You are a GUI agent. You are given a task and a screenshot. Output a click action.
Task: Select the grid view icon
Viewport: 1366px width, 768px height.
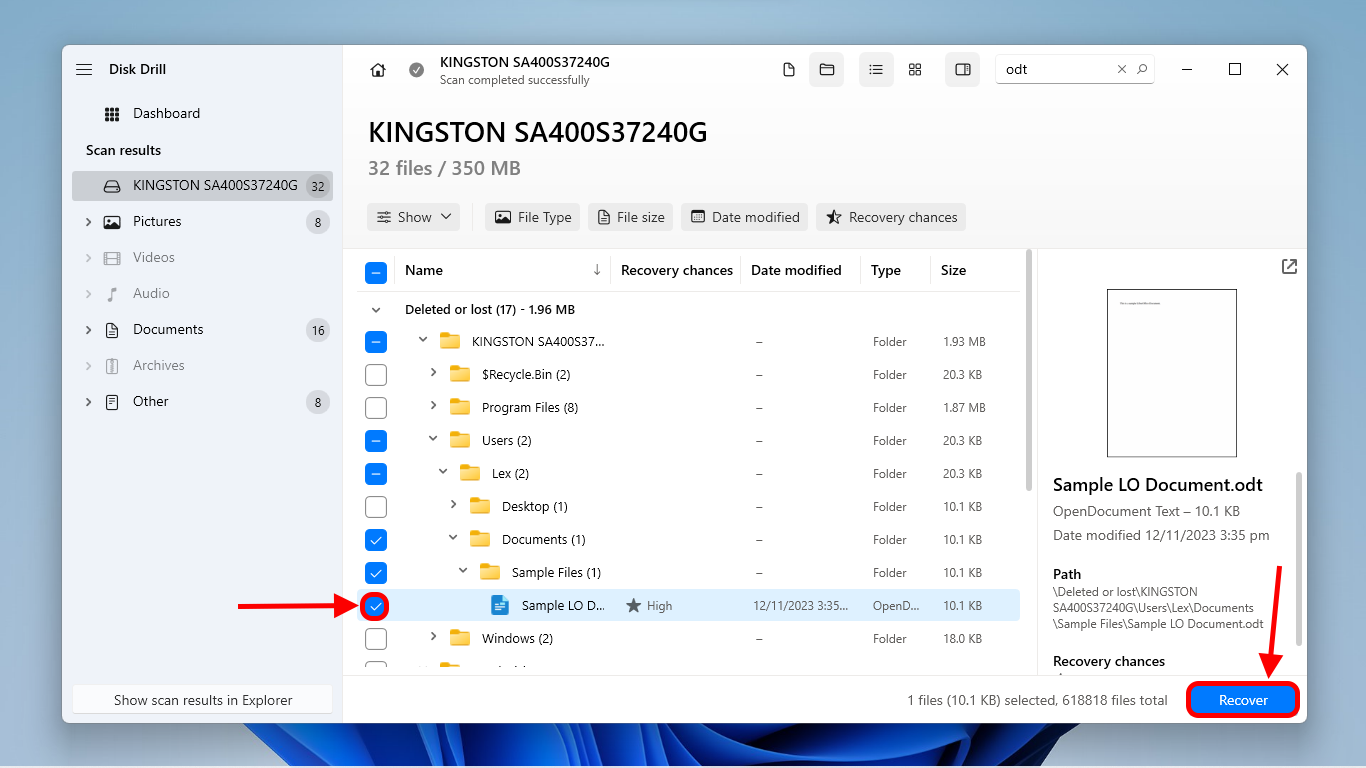coord(914,69)
